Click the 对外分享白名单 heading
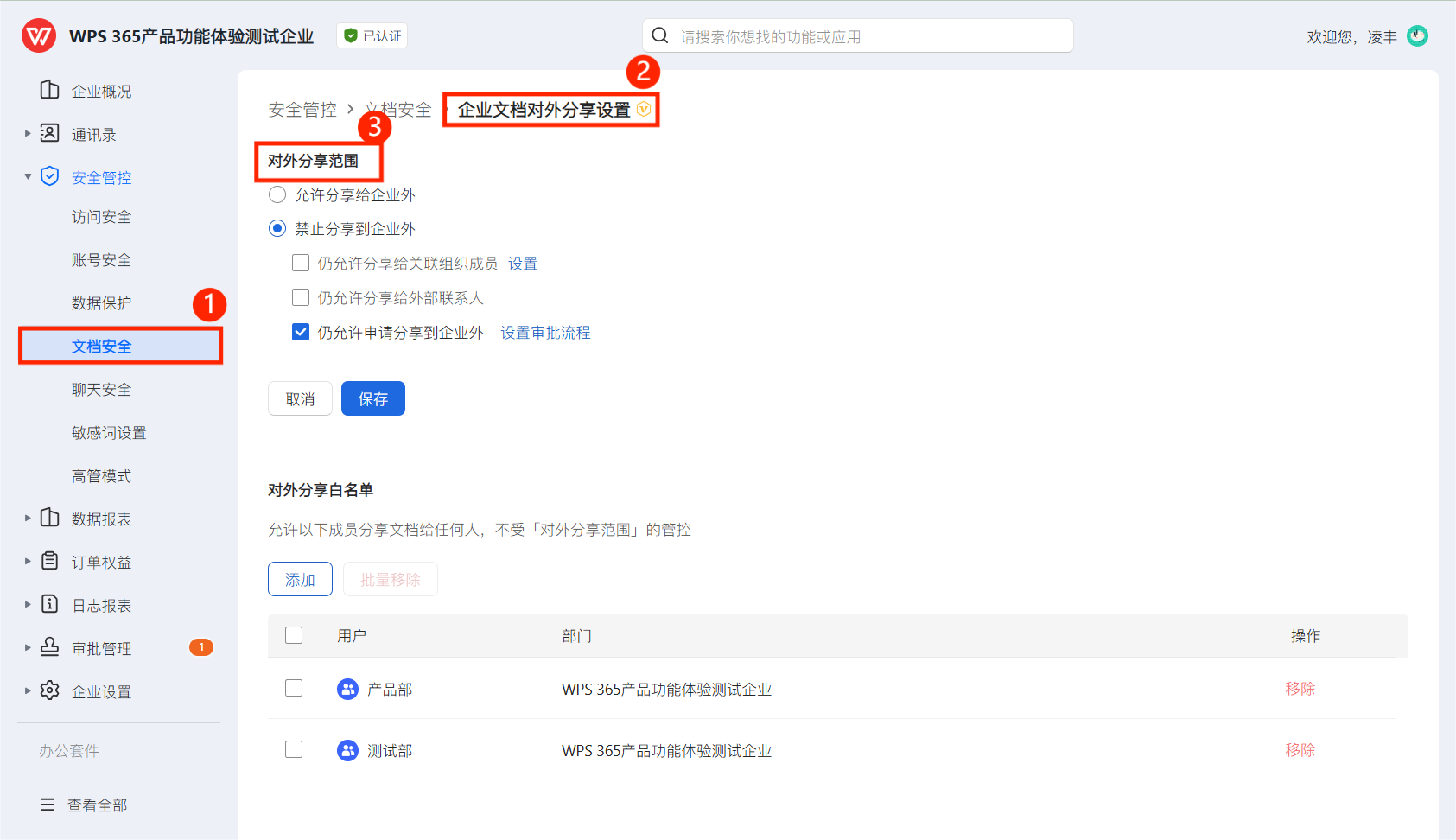Screen dimensions: 1456x840 point(321,490)
